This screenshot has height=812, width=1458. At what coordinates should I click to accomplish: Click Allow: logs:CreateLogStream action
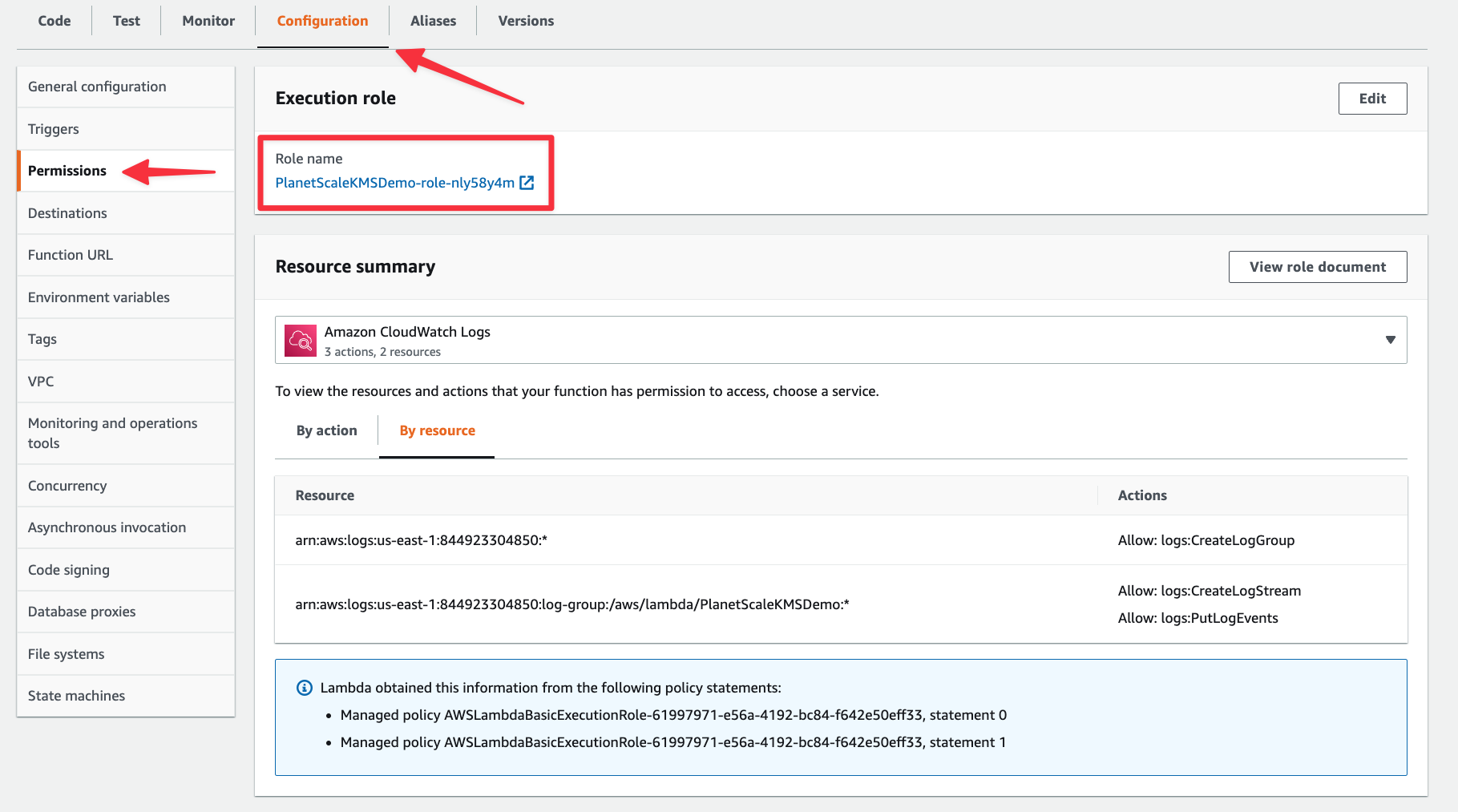coord(1210,591)
